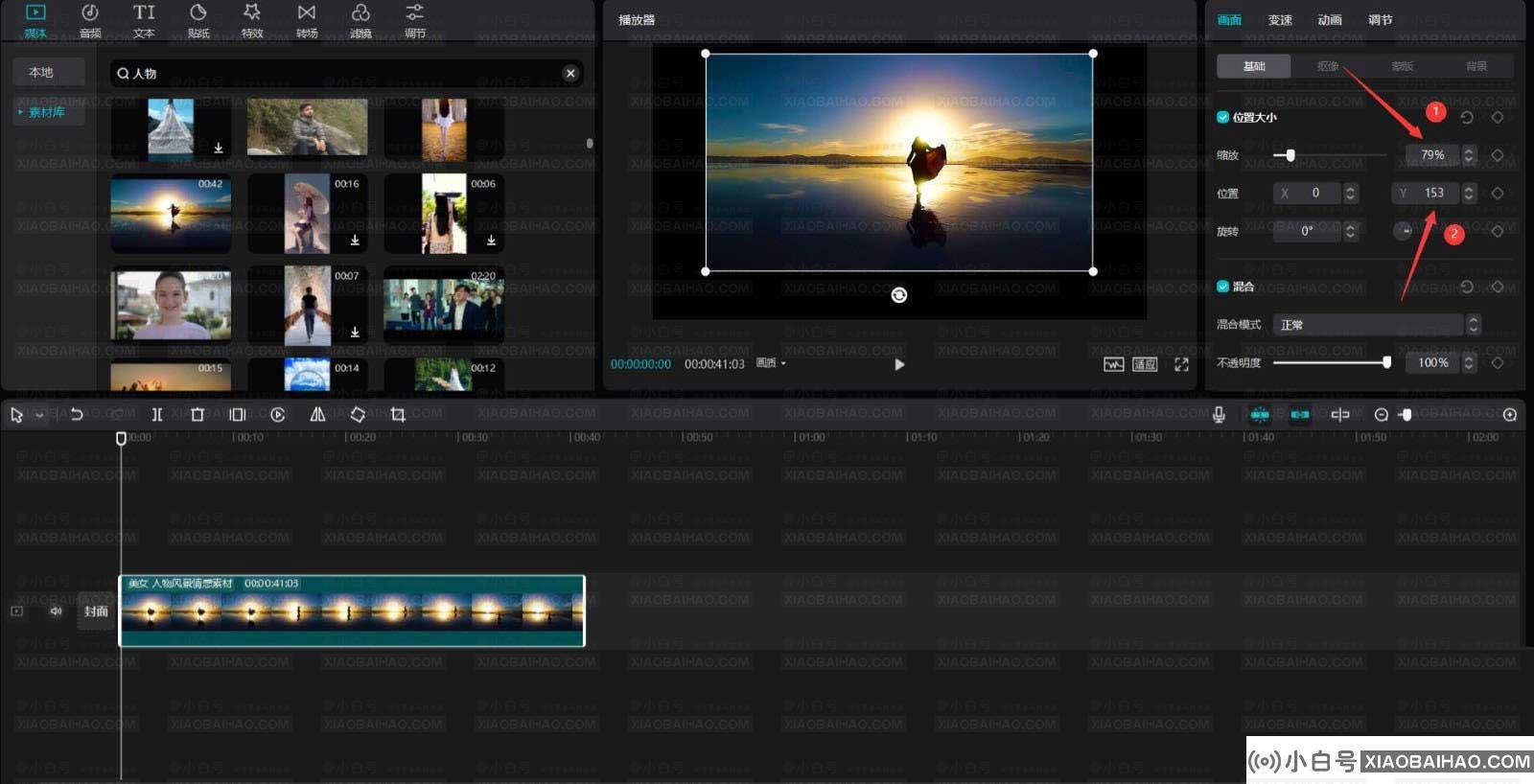
Task: Open the 滤镜 filters tab
Action: click(x=360, y=20)
